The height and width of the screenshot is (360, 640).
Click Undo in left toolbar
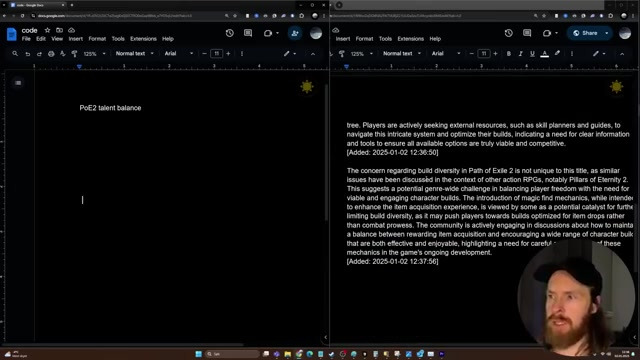(x=27, y=53)
